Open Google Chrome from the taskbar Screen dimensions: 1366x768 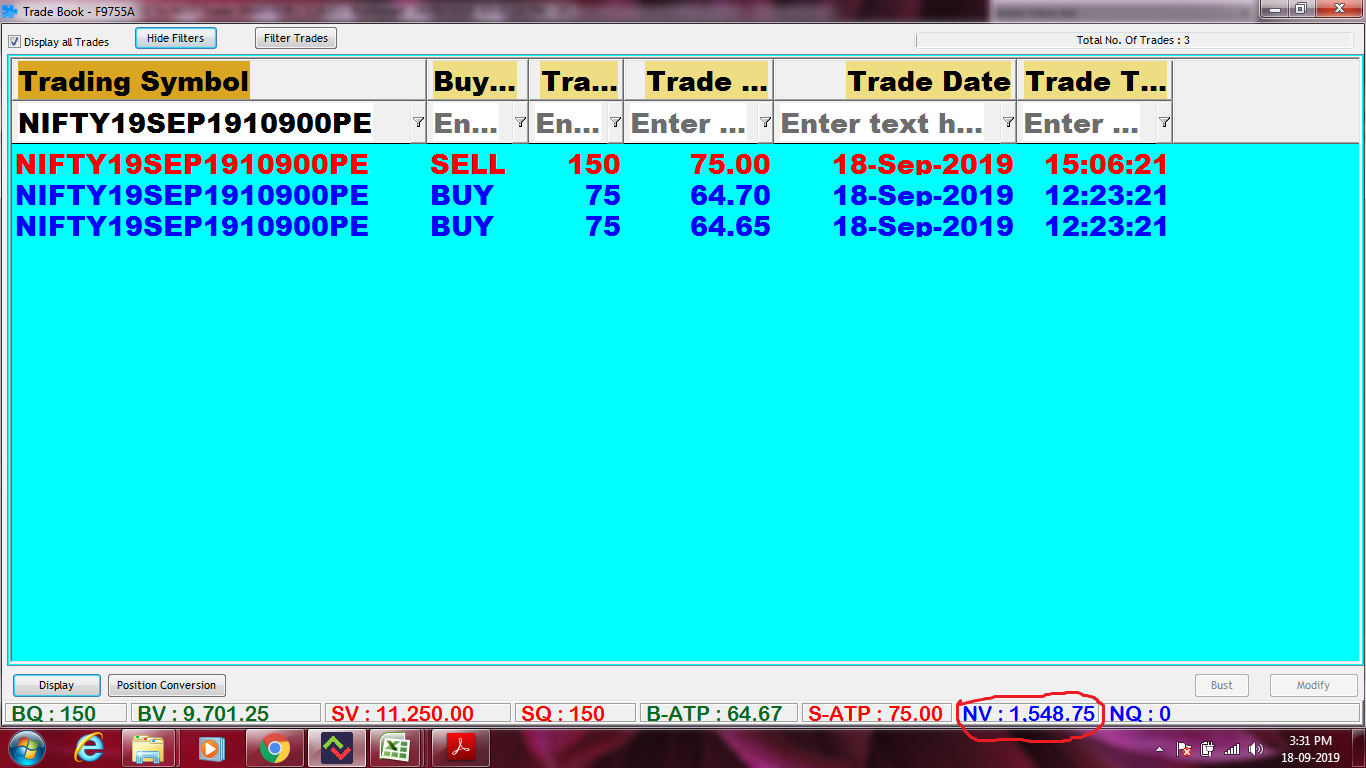(274, 748)
